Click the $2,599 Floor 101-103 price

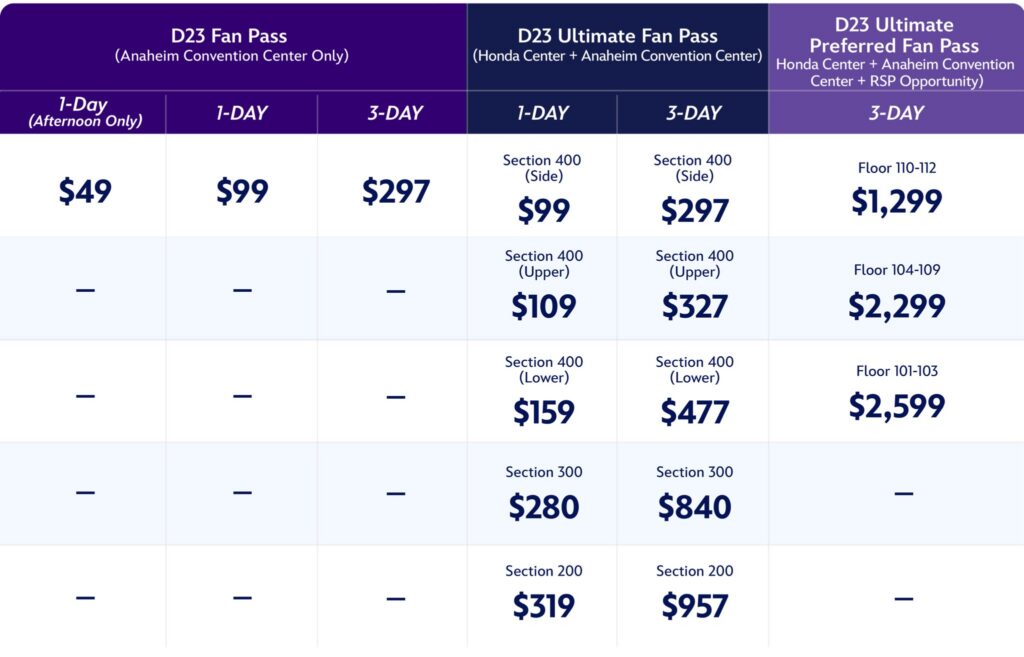point(896,406)
